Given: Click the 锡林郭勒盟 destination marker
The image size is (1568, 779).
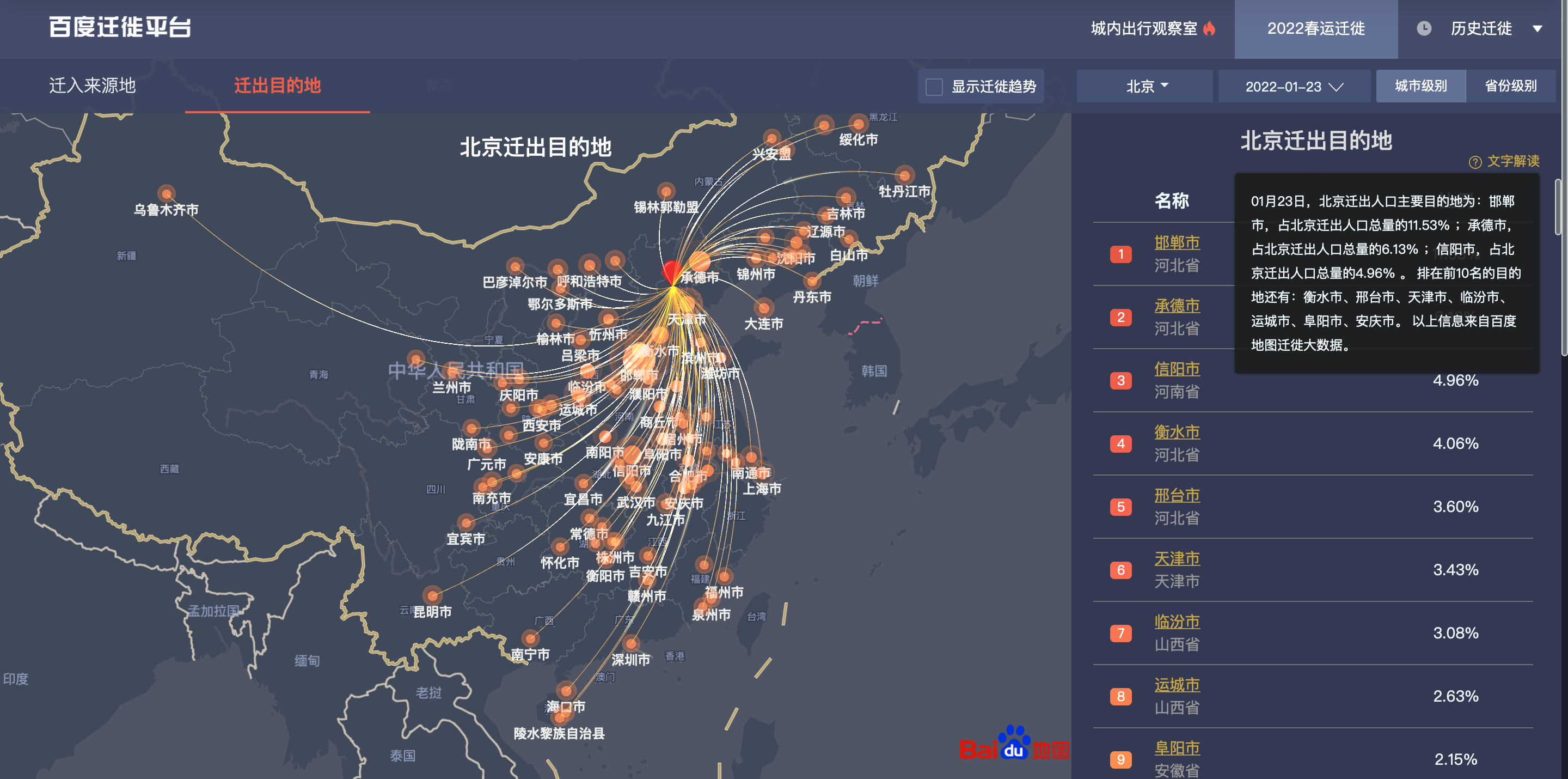Looking at the screenshot, I should [666, 191].
